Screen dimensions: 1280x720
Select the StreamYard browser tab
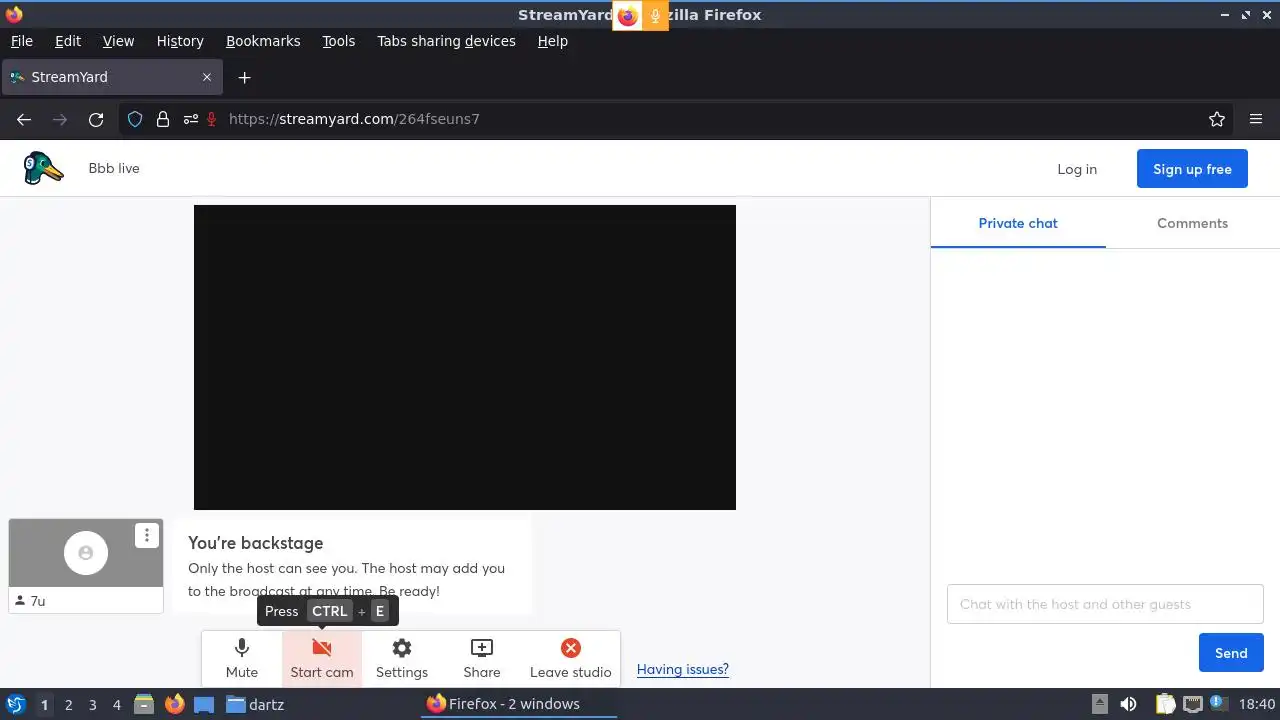pyautogui.click(x=112, y=77)
